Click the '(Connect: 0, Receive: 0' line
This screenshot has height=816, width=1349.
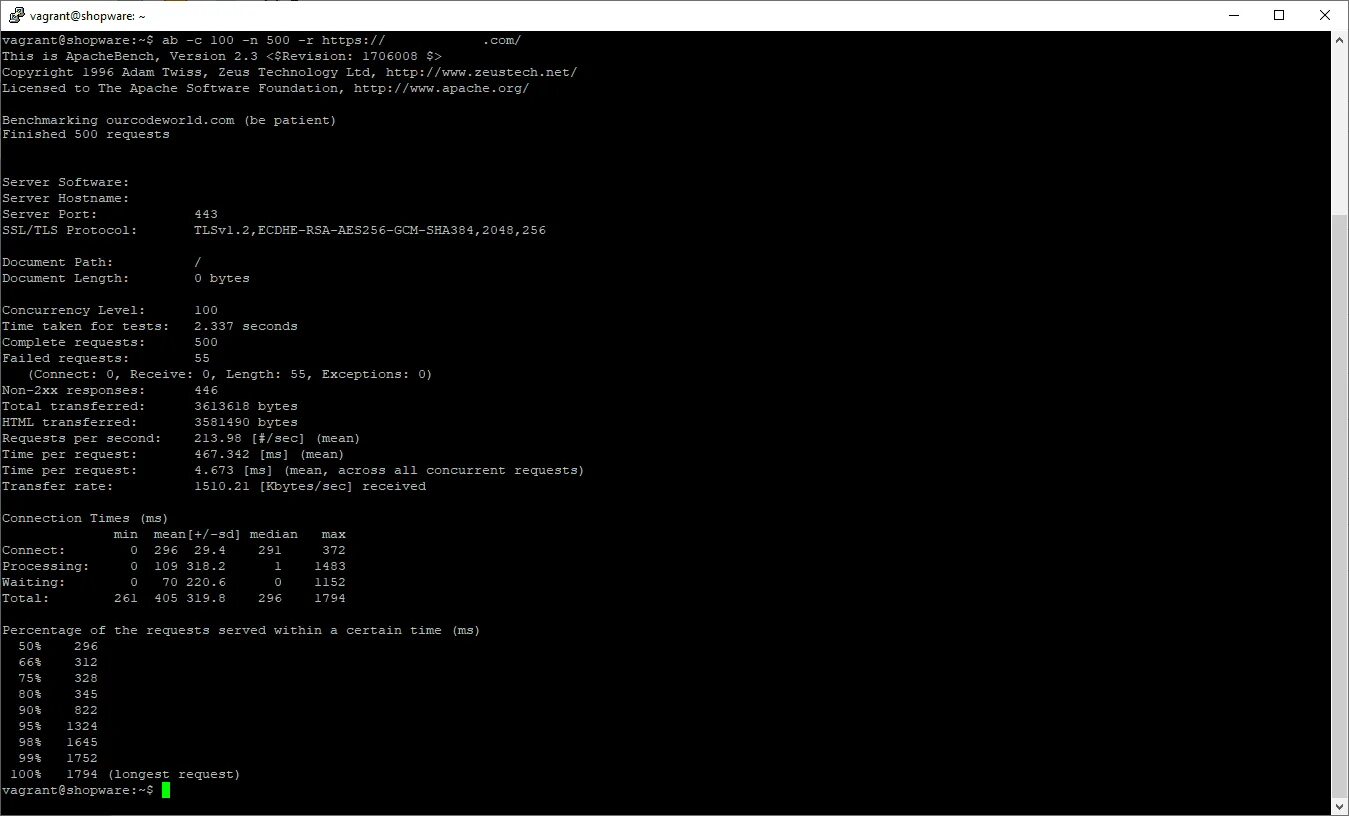(x=229, y=374)
